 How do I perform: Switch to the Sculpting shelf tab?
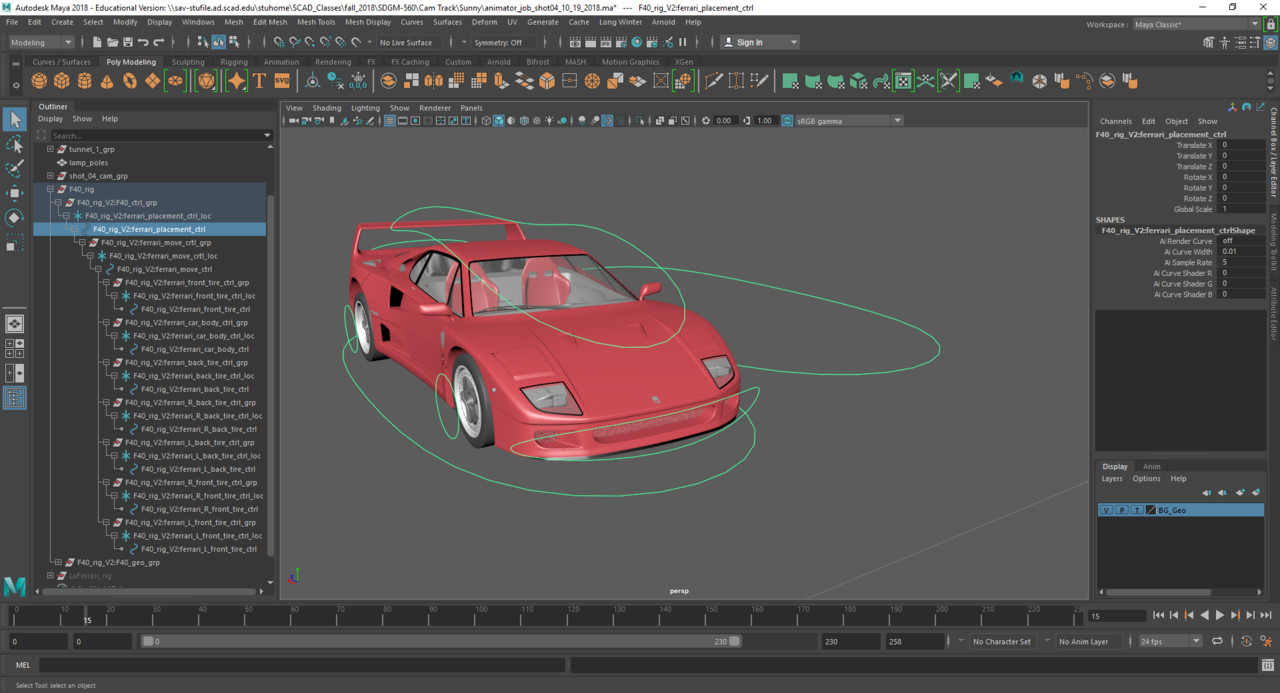coord(188,62)
